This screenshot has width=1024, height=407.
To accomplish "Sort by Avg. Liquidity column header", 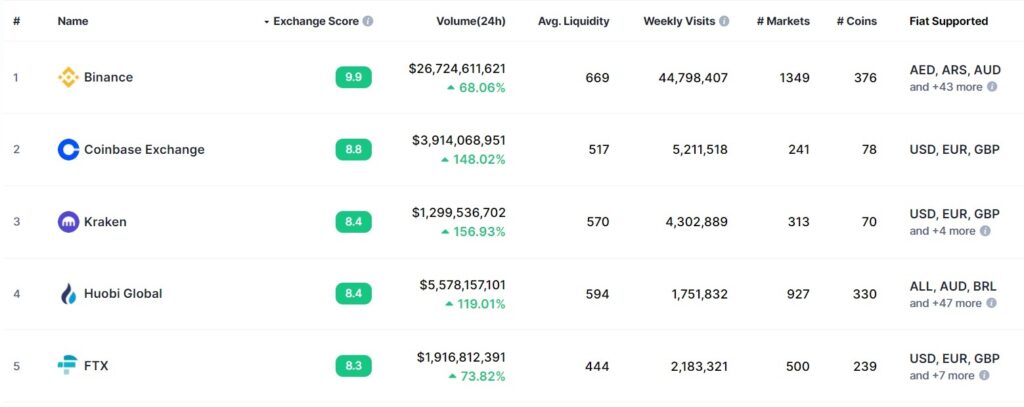I will pos(573,21).
